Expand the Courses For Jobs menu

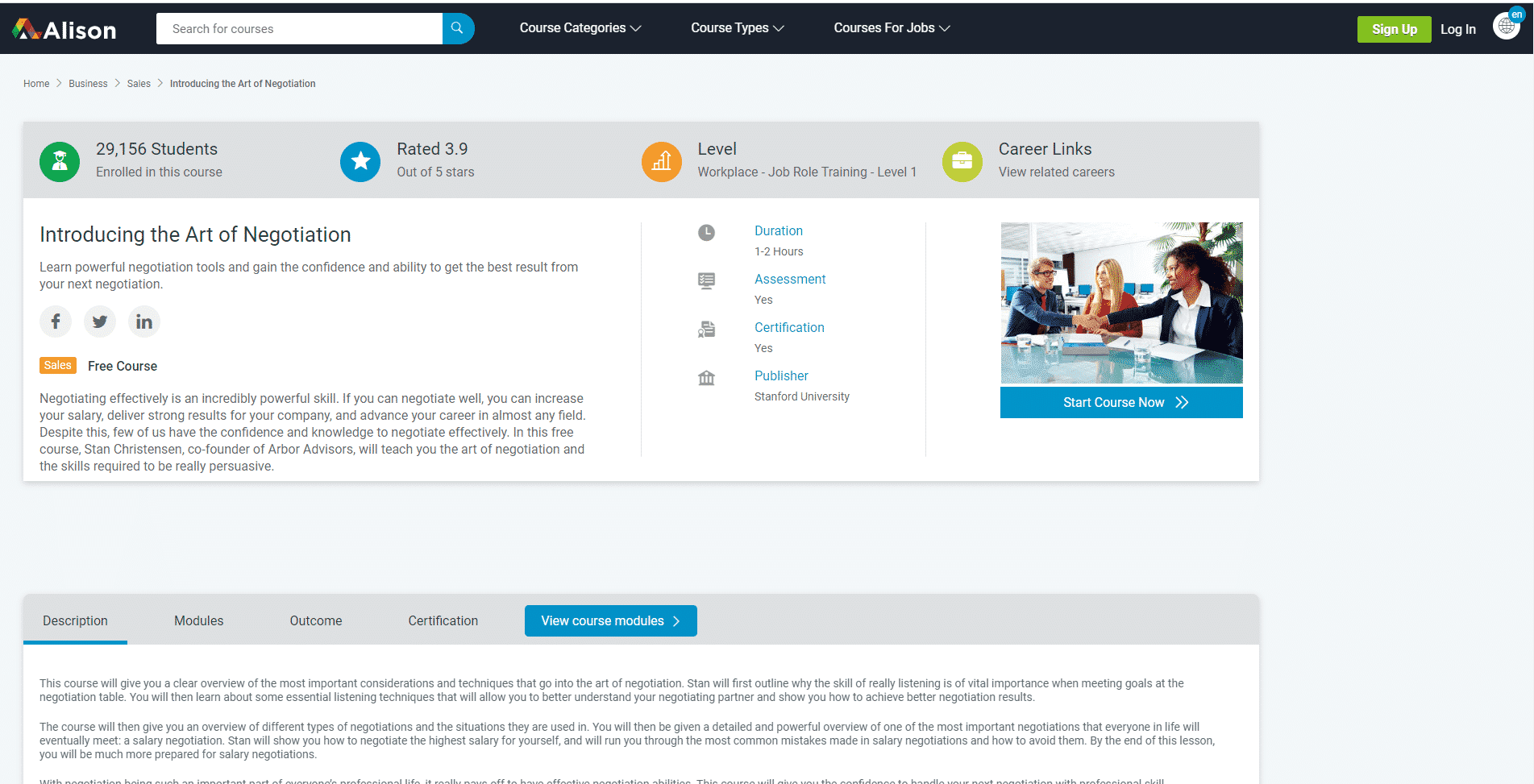[x=892, y=28]
